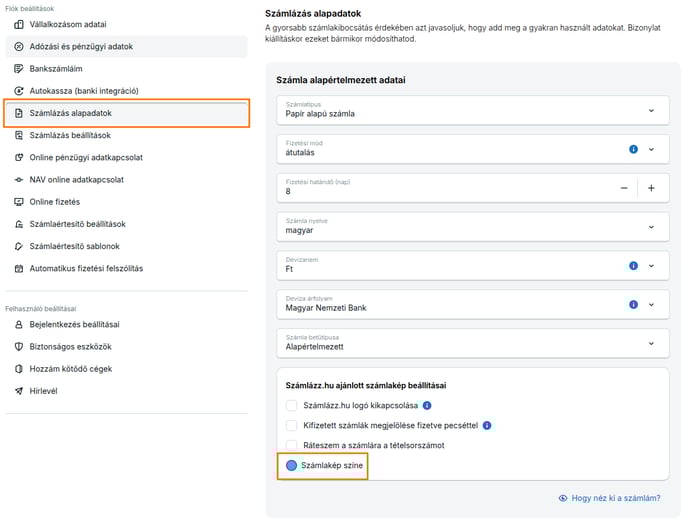Open the Számlakép színe color swatch
This screenshot has width=688, height=527.
coord(291,465)
